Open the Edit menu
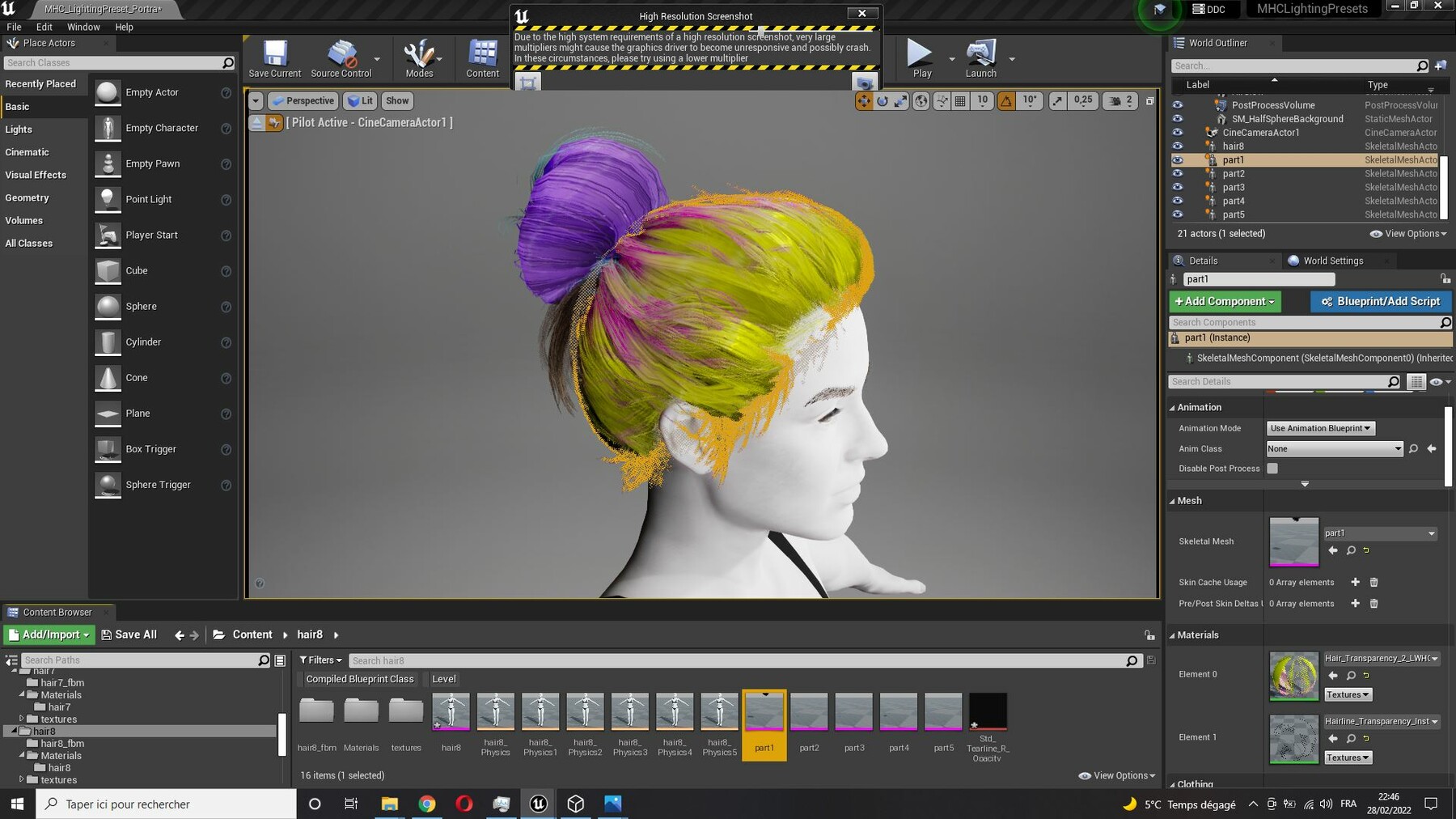 pos(44,27)
